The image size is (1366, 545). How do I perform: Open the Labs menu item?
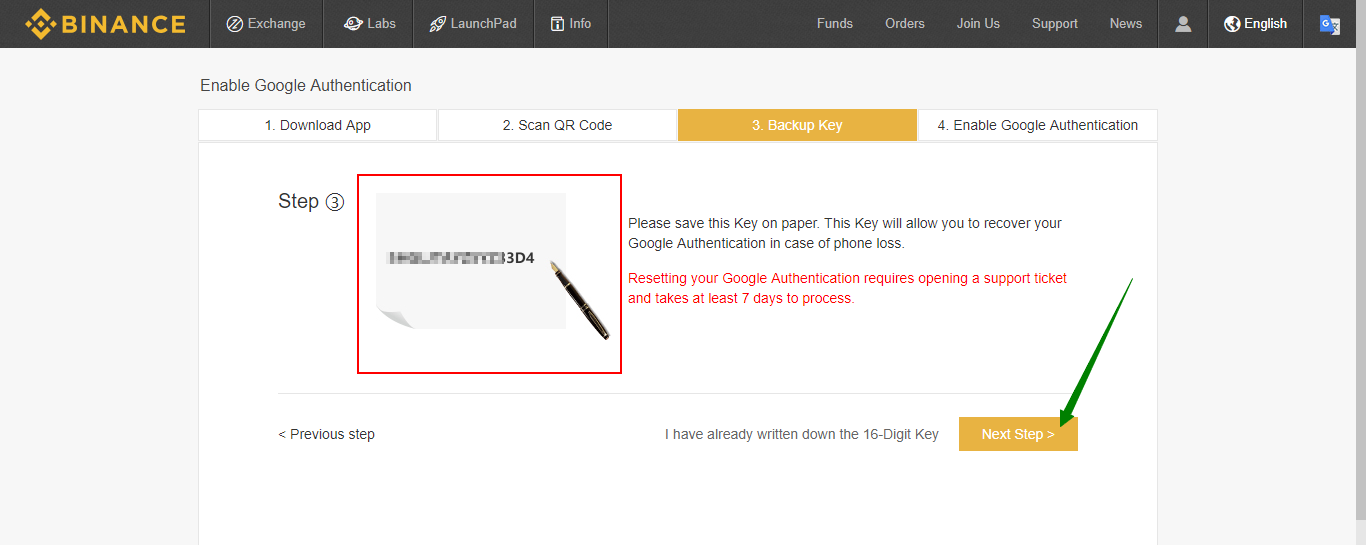coord(369,24)
